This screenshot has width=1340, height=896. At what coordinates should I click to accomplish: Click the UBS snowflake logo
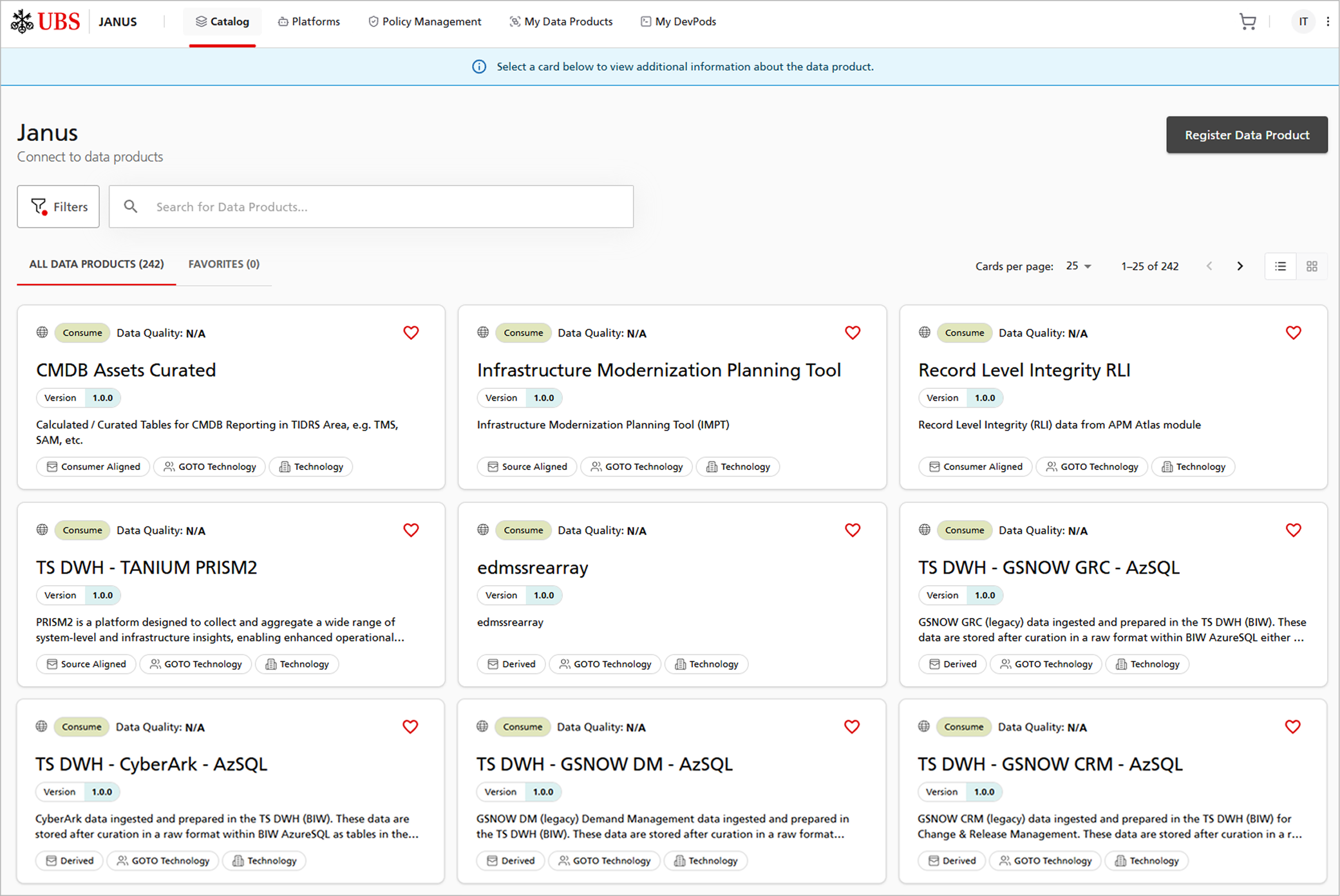click(23, 21)
